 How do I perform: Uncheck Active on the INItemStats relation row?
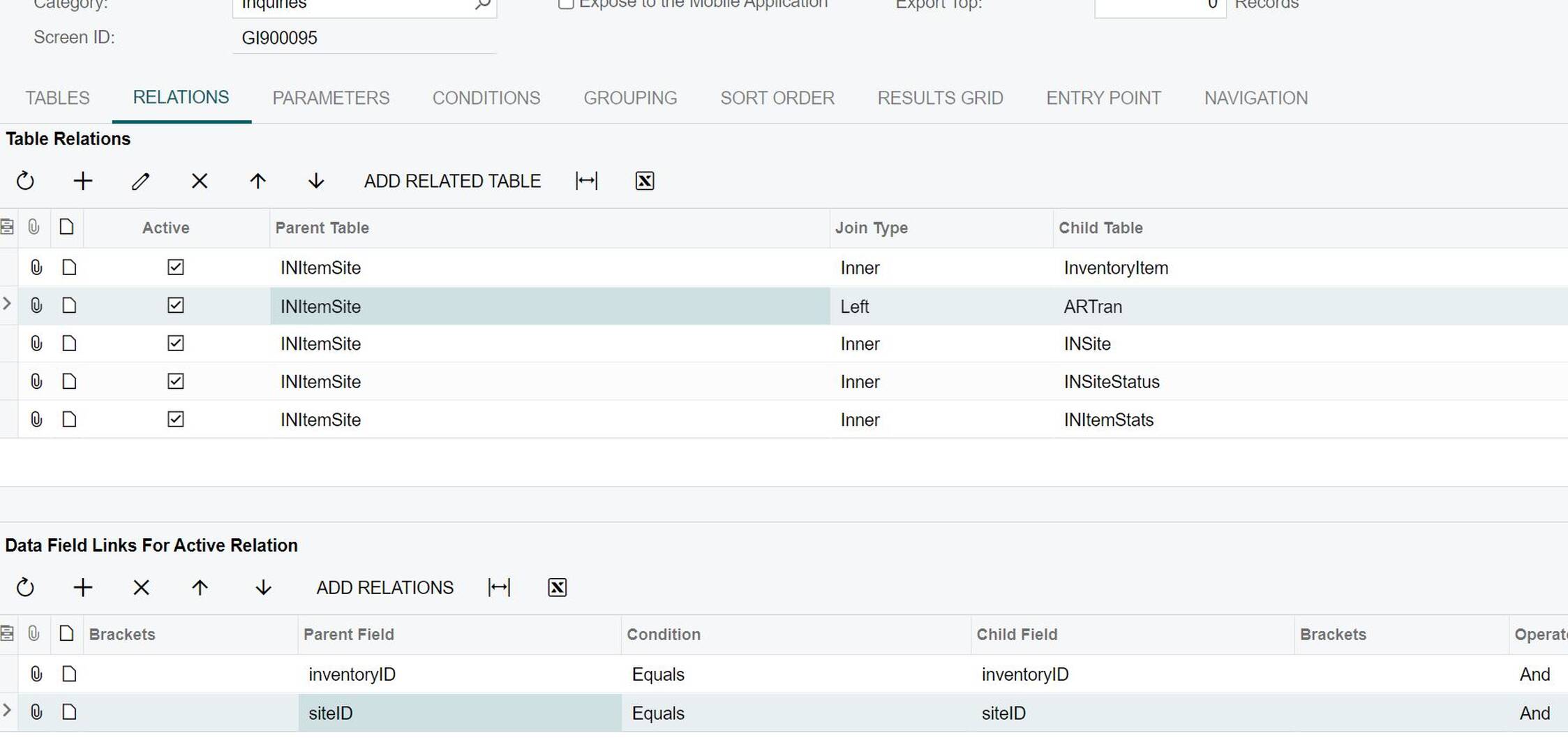[176, 420]
